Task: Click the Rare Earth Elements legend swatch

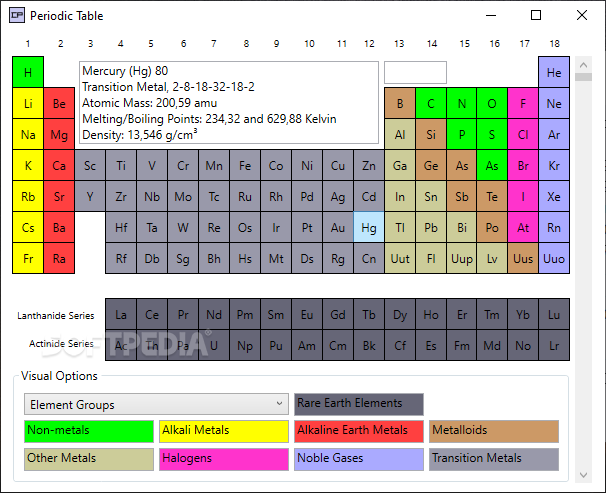Action: click(359, 404)
